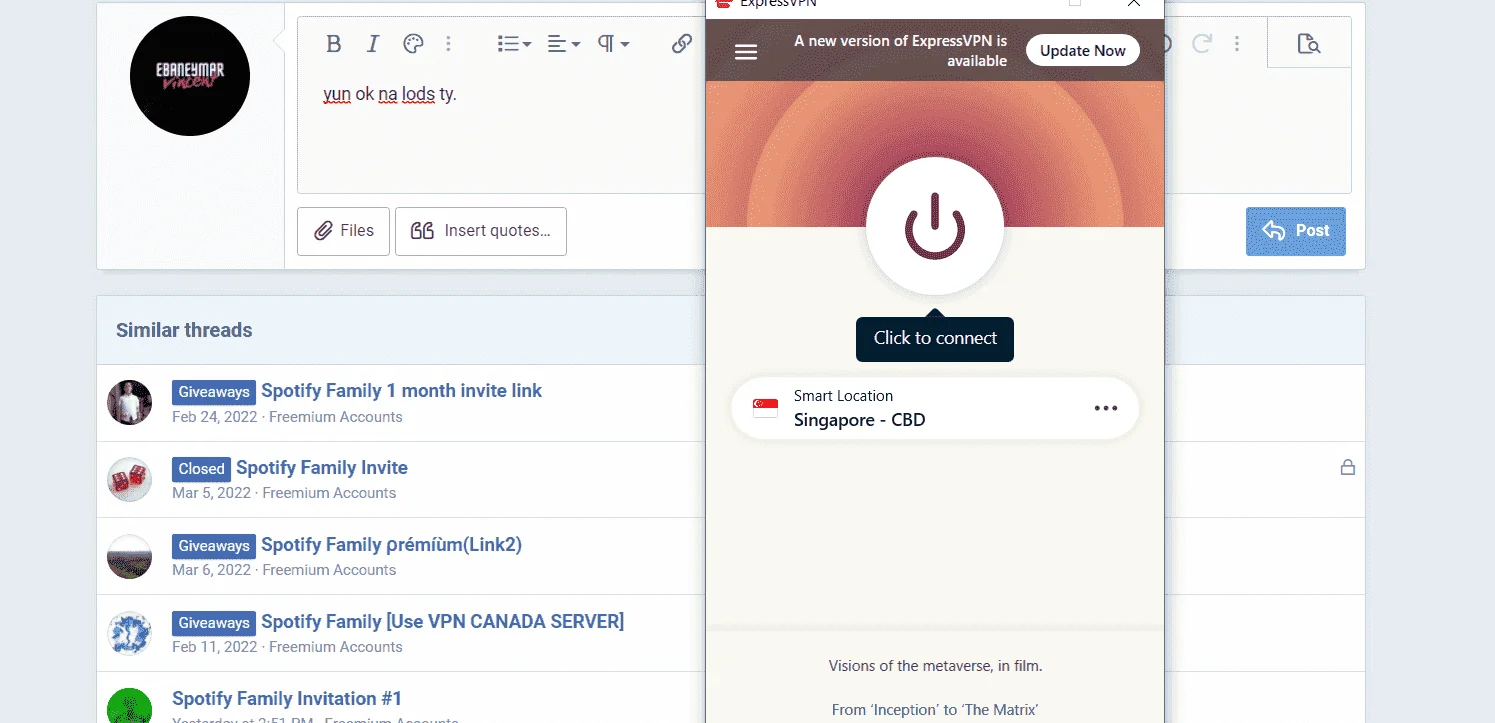Click the Insert quotes button

481,231
